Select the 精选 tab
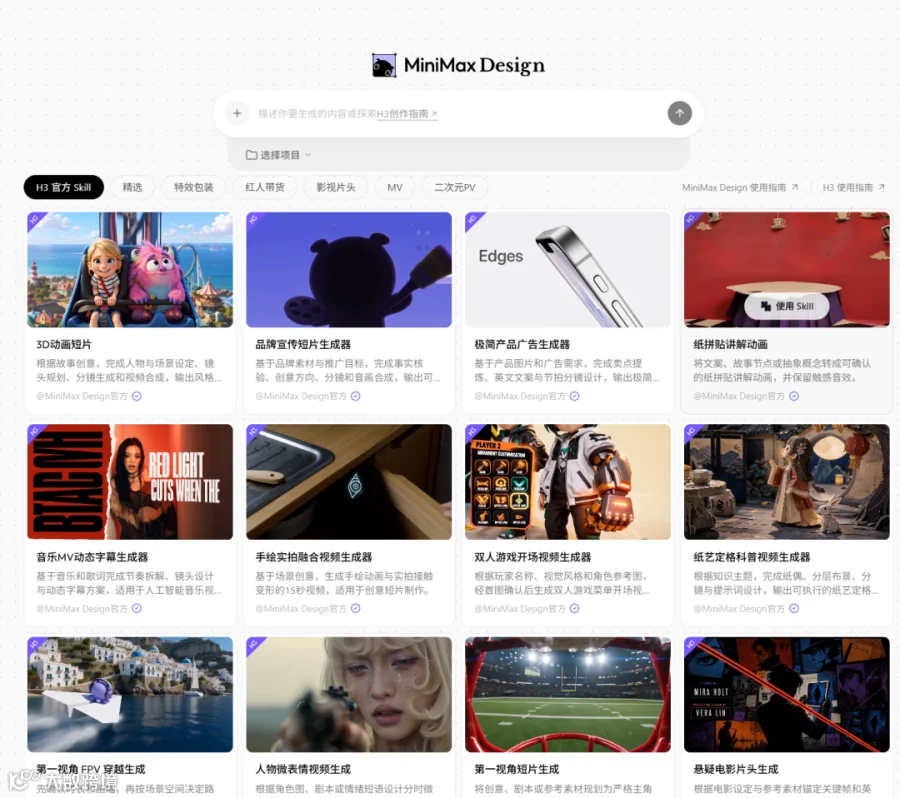The height and width of the screenshot is (798, 900). [133, 187]
